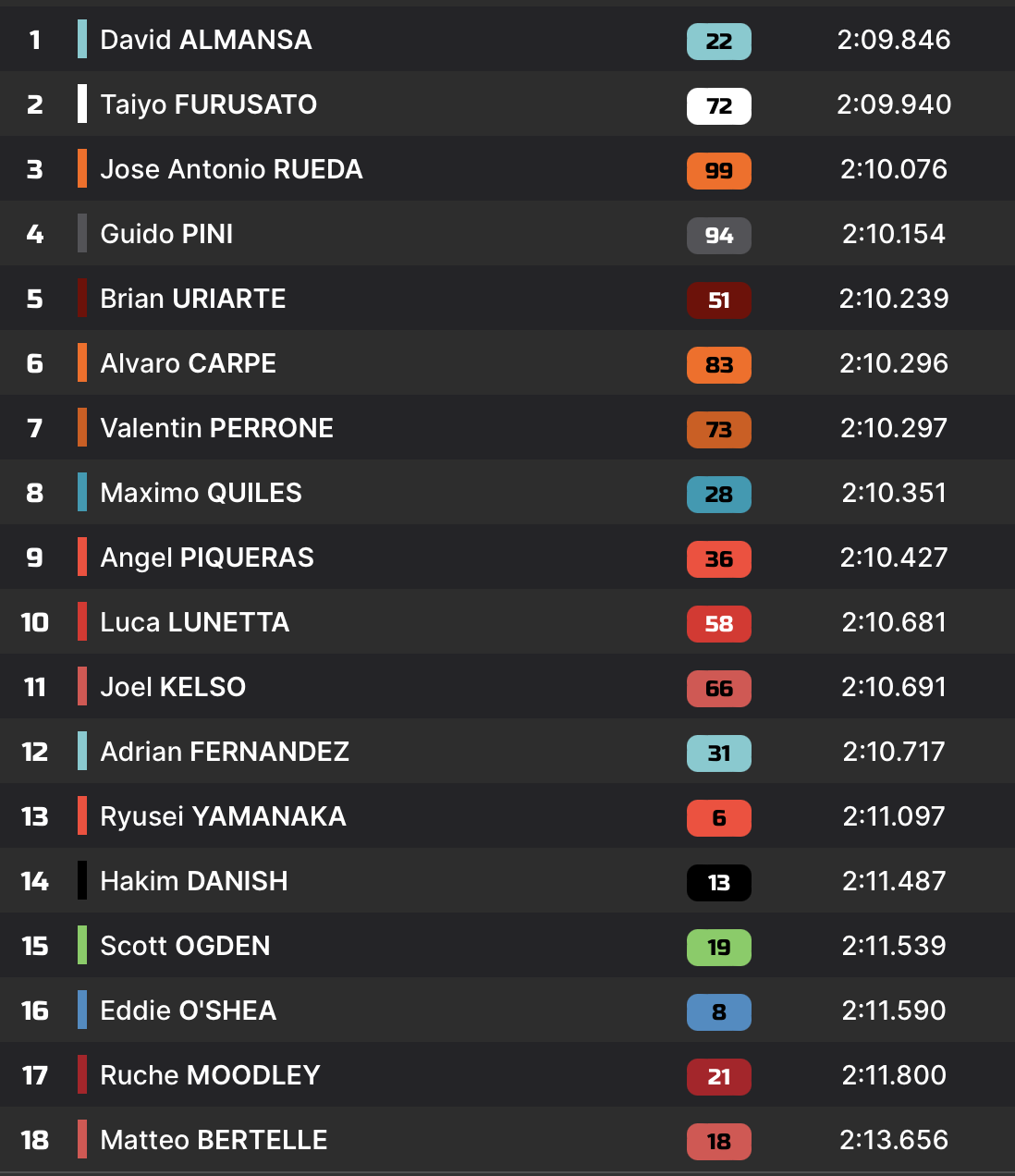
Task: Open Matteo BERTELLE's rider entry
Action: pos(214,1140)
